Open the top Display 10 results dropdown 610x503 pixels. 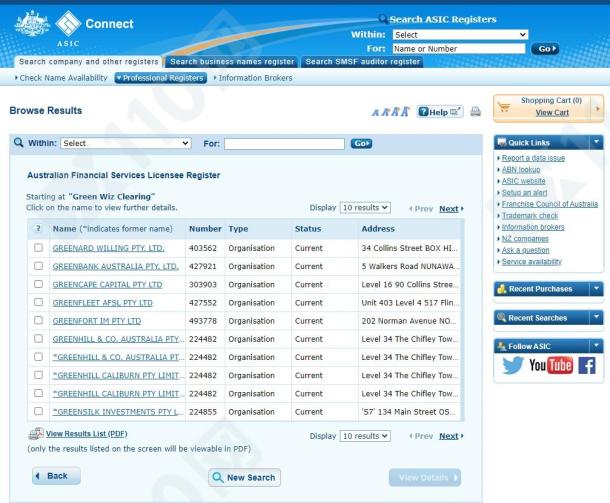[365, 208]
